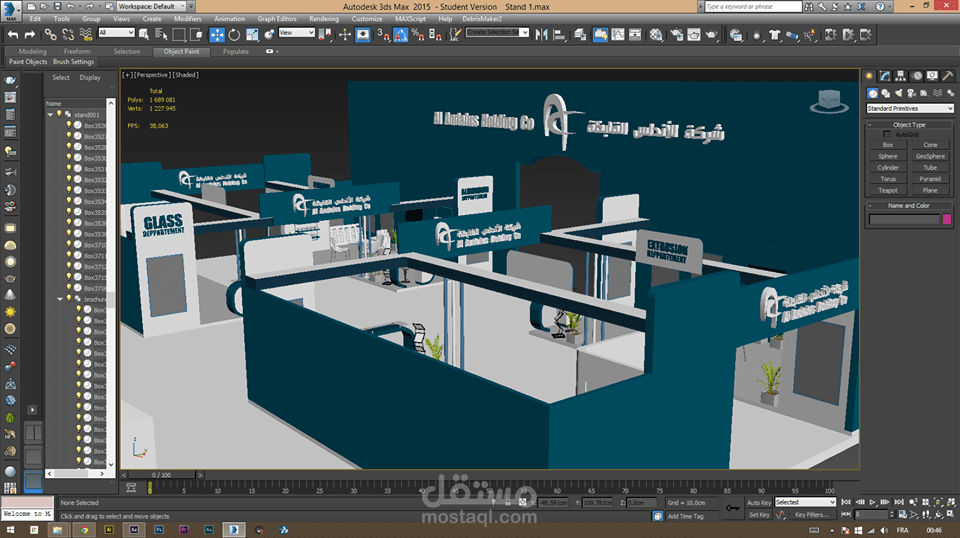Click the Cylinder object type button
Image resolution: width=960 pixels, height=538 pixels.
pos(888,168)
